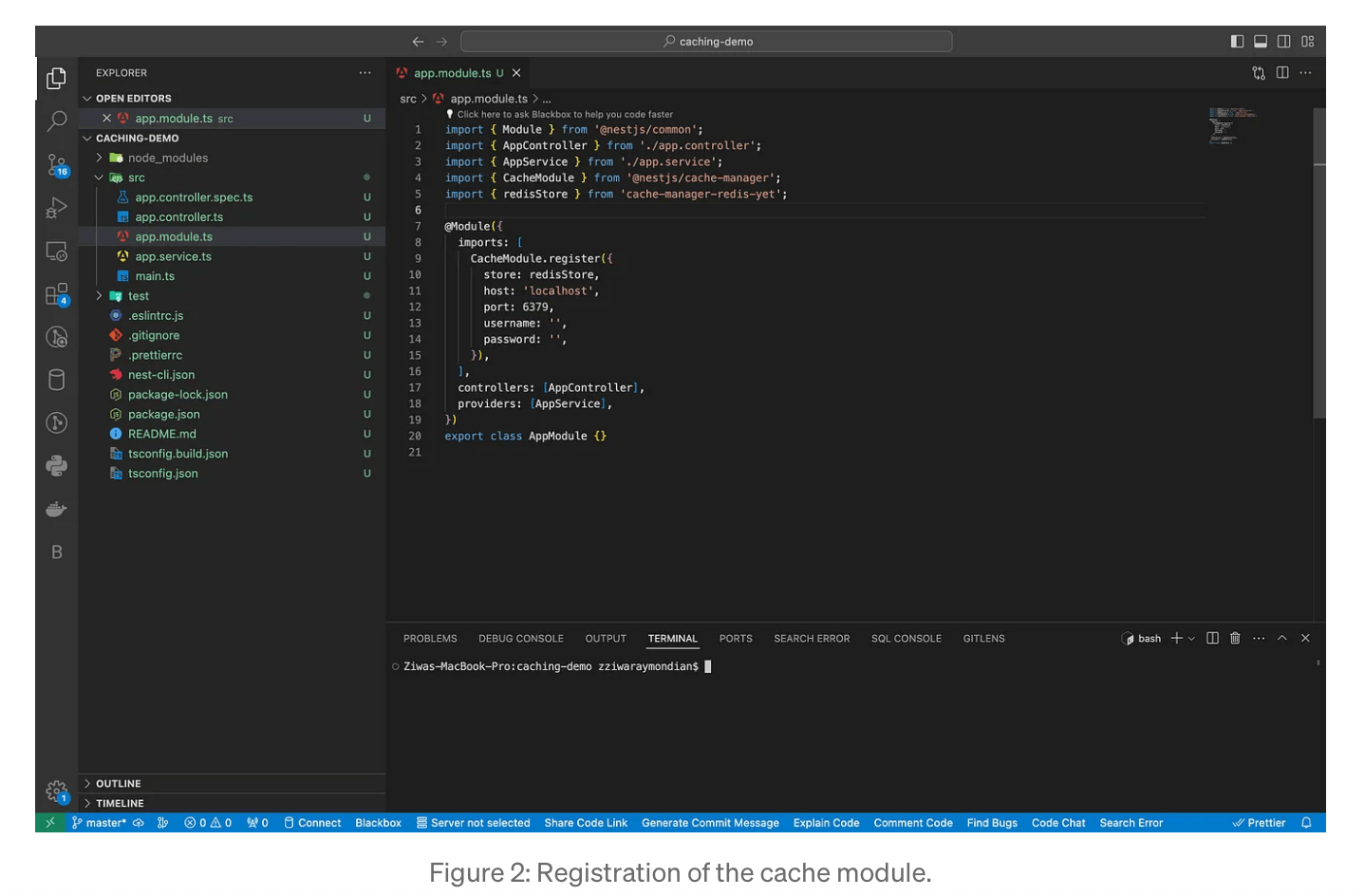Open Remote Explorer view icon
This screenshot has height=896, width=1365.
click(57, 252)
